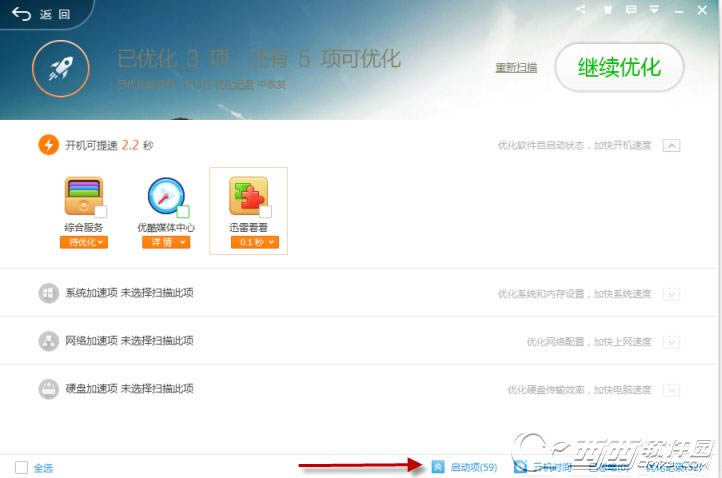Click the orange lightning boot-speed icon
The image size is (722, 478).
48,145
